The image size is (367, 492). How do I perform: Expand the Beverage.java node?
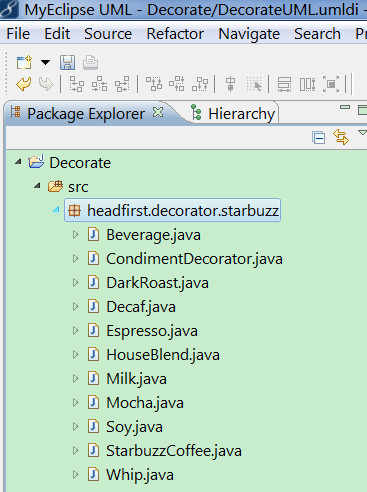[x=75, y=234]
